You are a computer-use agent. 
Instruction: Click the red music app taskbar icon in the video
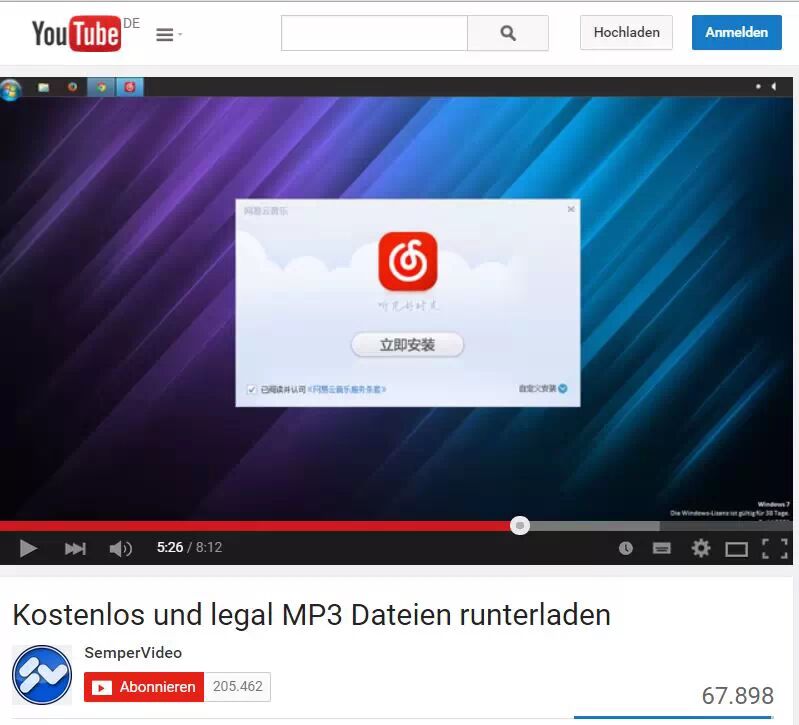(x=130, y=87)
